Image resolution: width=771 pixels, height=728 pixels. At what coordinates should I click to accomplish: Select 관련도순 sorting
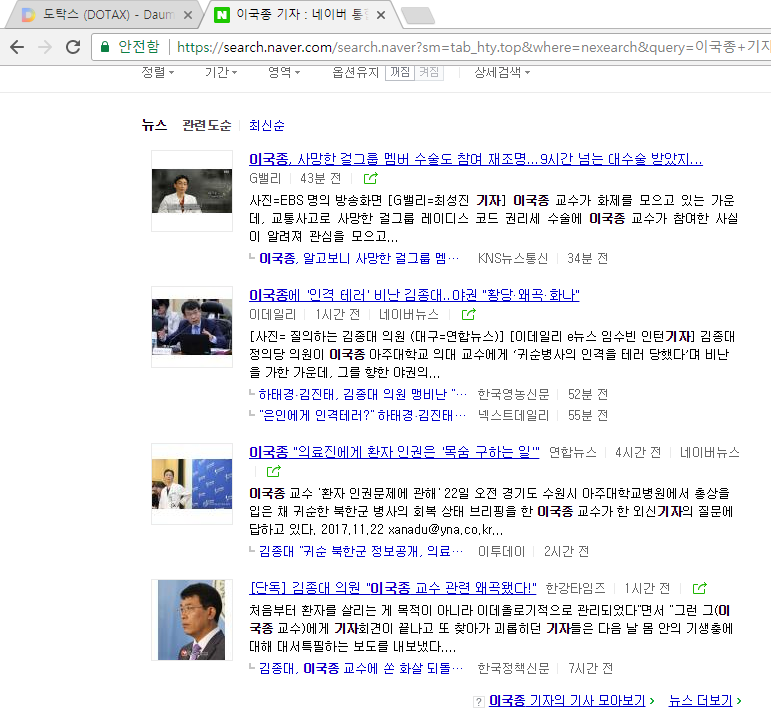point(207,125)
